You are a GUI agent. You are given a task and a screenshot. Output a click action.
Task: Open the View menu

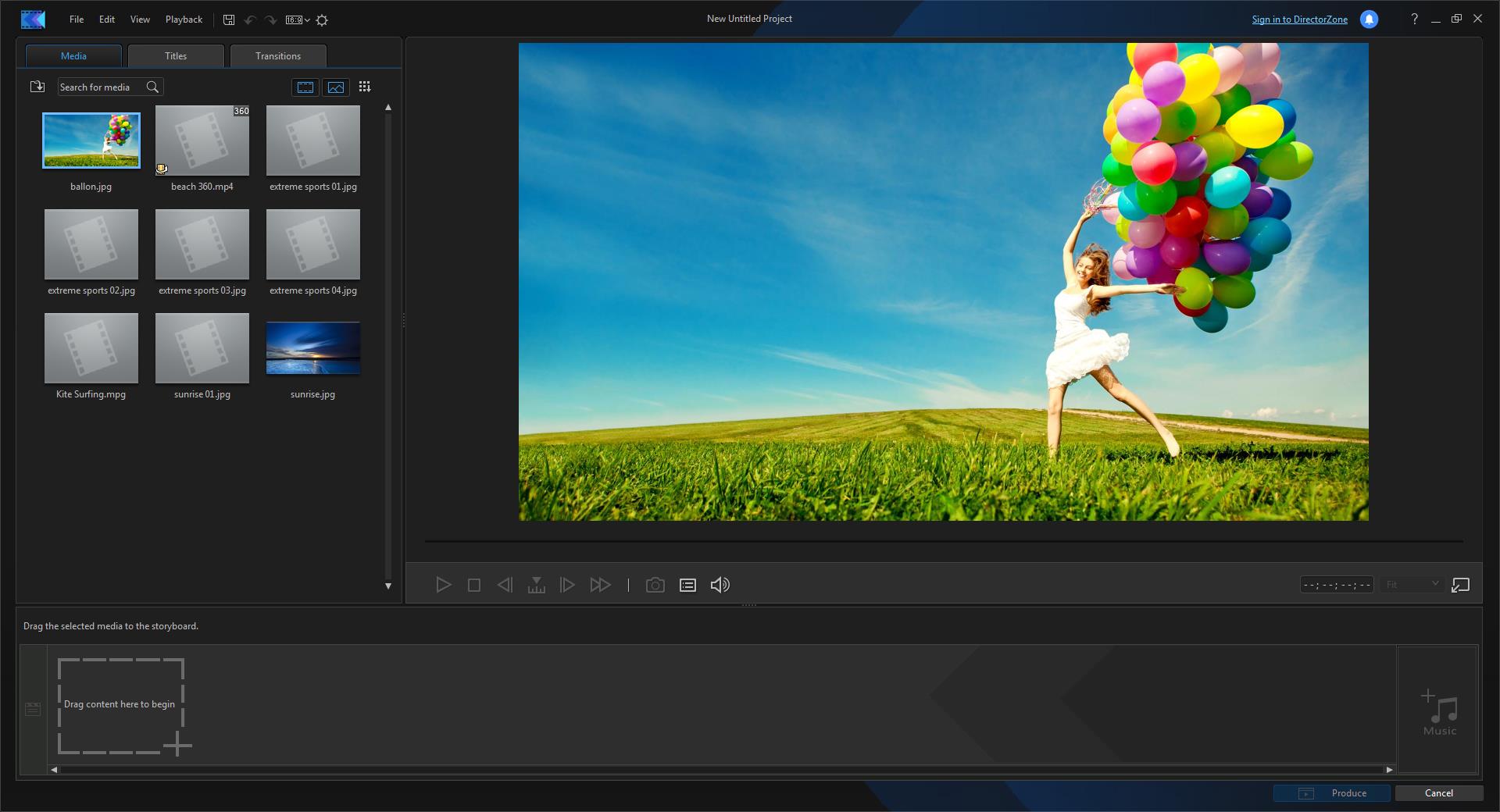click(140, 20)
